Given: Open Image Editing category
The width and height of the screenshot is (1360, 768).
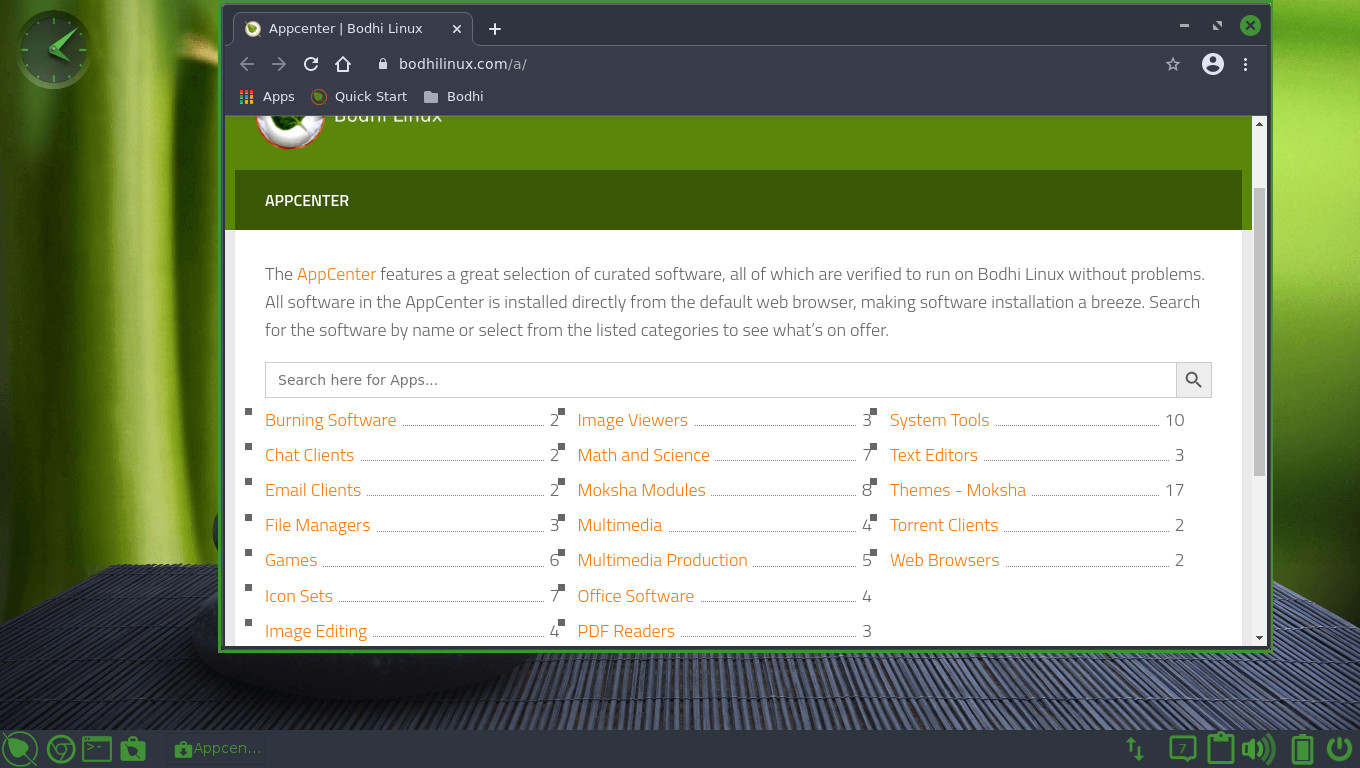Looking at the screenshot, I should click(316, 631).
